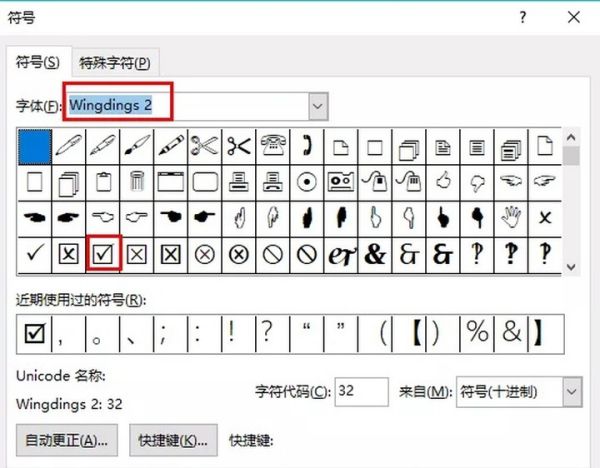Choose the boxed check mark in the symbol grid
Viewport: 600px width, 468px height.
pos(103,254)
